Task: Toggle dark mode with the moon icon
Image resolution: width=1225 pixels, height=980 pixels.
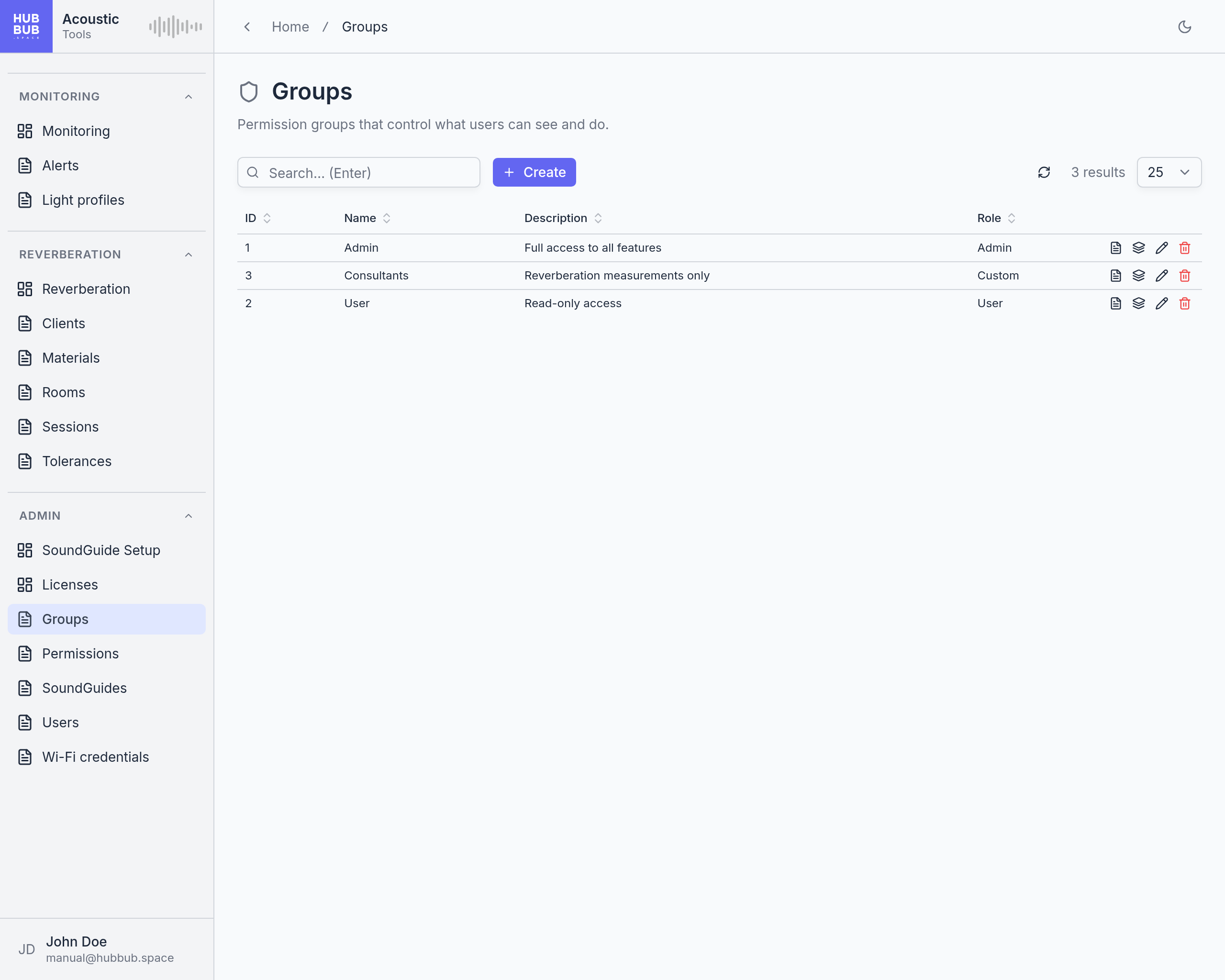Action: pos(1184,27)
